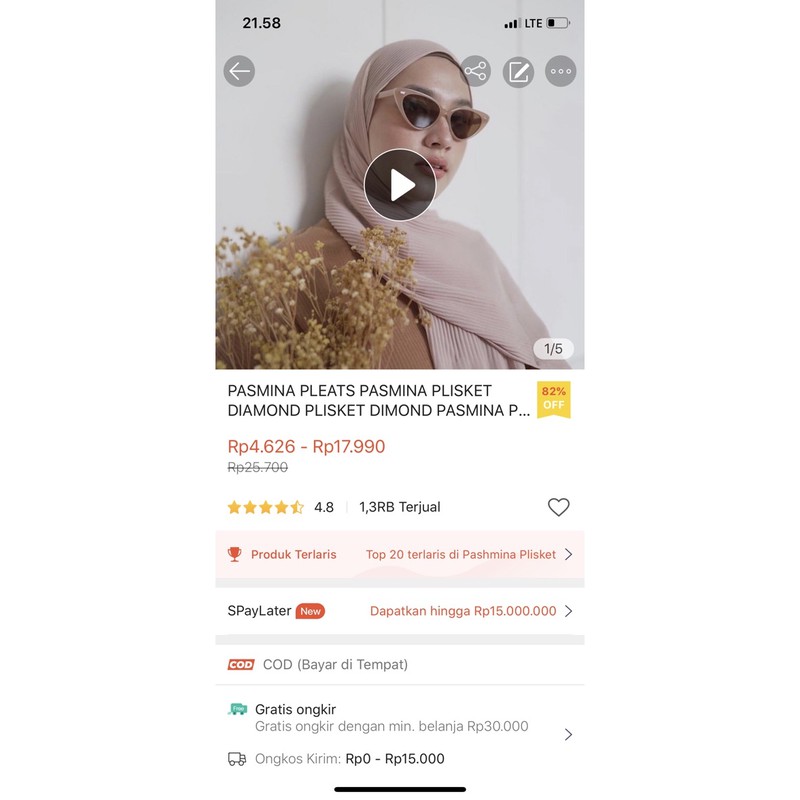The width and height of the screenshot is (800, 800).
Task: Tap the Ongkos Kirim delivery truck icon
Action: [237, 759]
